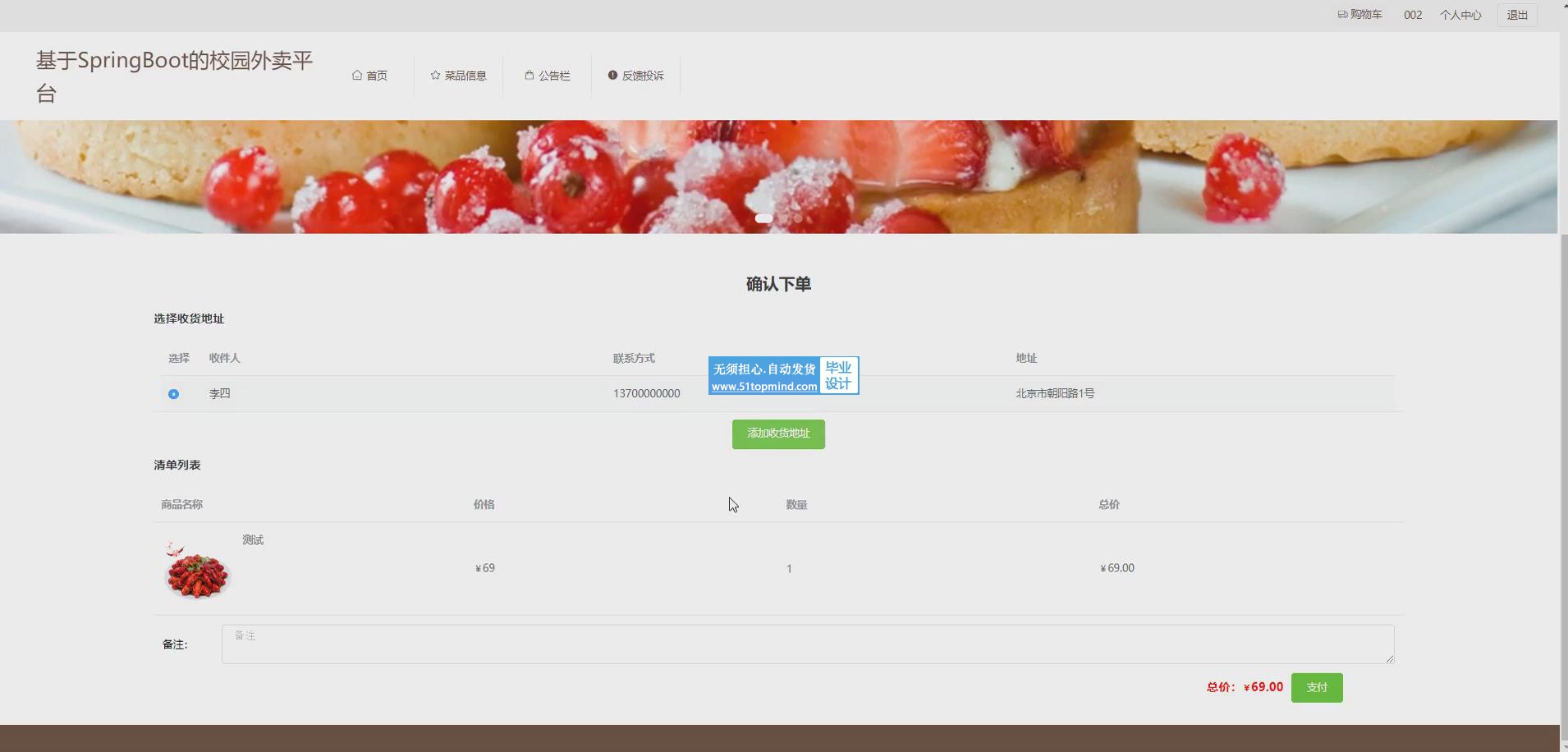Screen dimensions: 1568x752
Task: Click product name 测试
Action: [253, 540]
